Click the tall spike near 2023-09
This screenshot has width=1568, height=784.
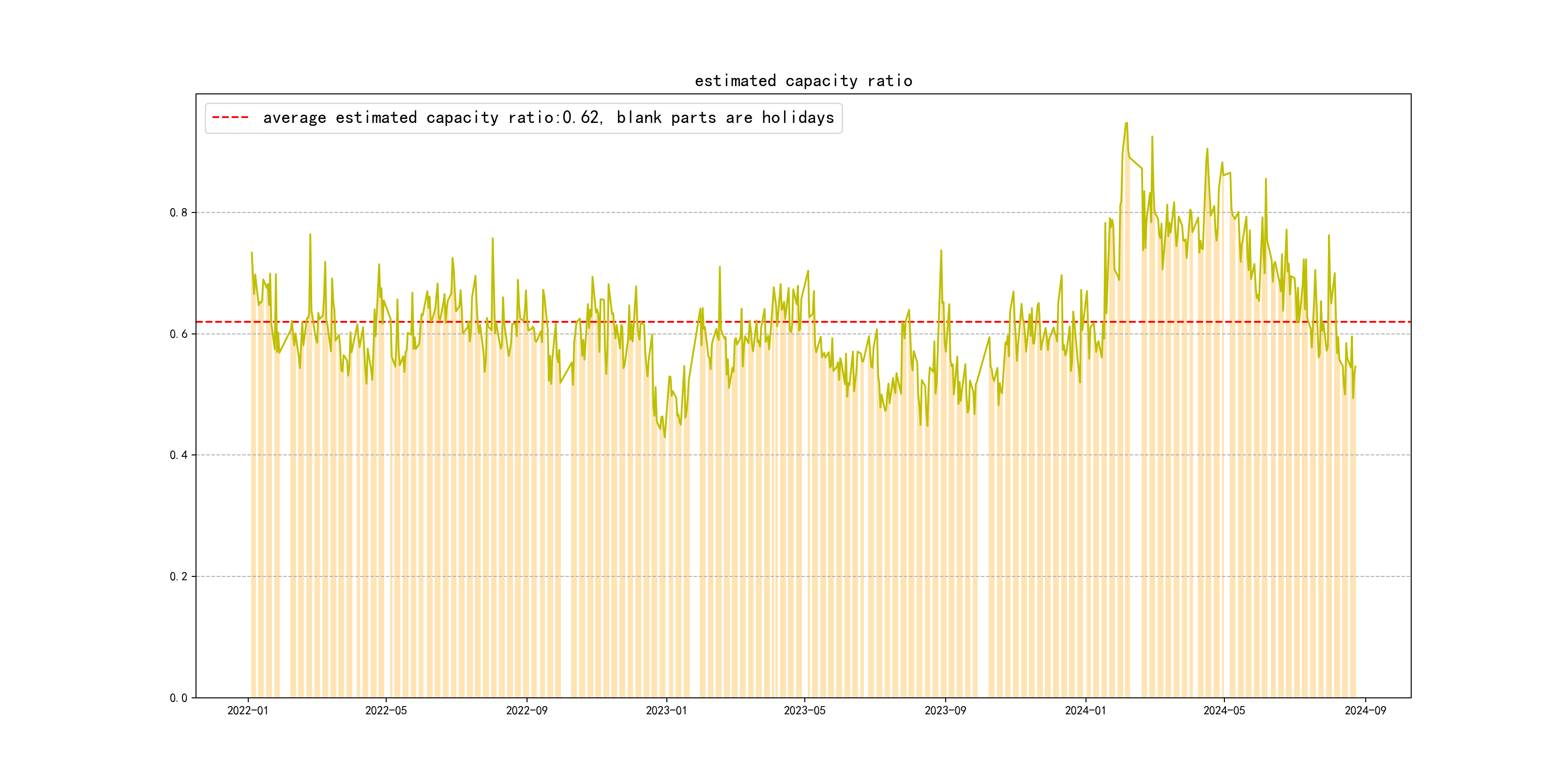pyautogui.click(x=941, y=251)
